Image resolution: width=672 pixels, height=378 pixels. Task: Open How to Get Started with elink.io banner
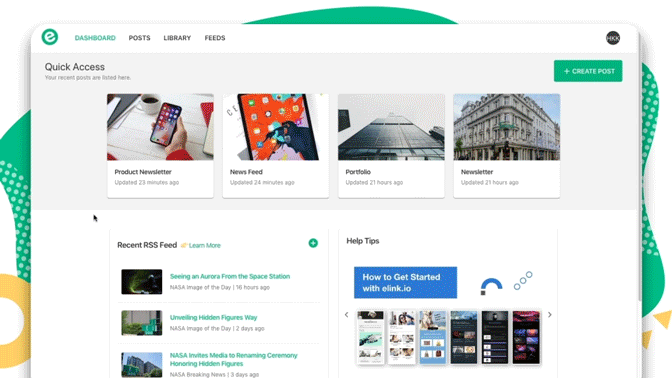coord(405,282)
